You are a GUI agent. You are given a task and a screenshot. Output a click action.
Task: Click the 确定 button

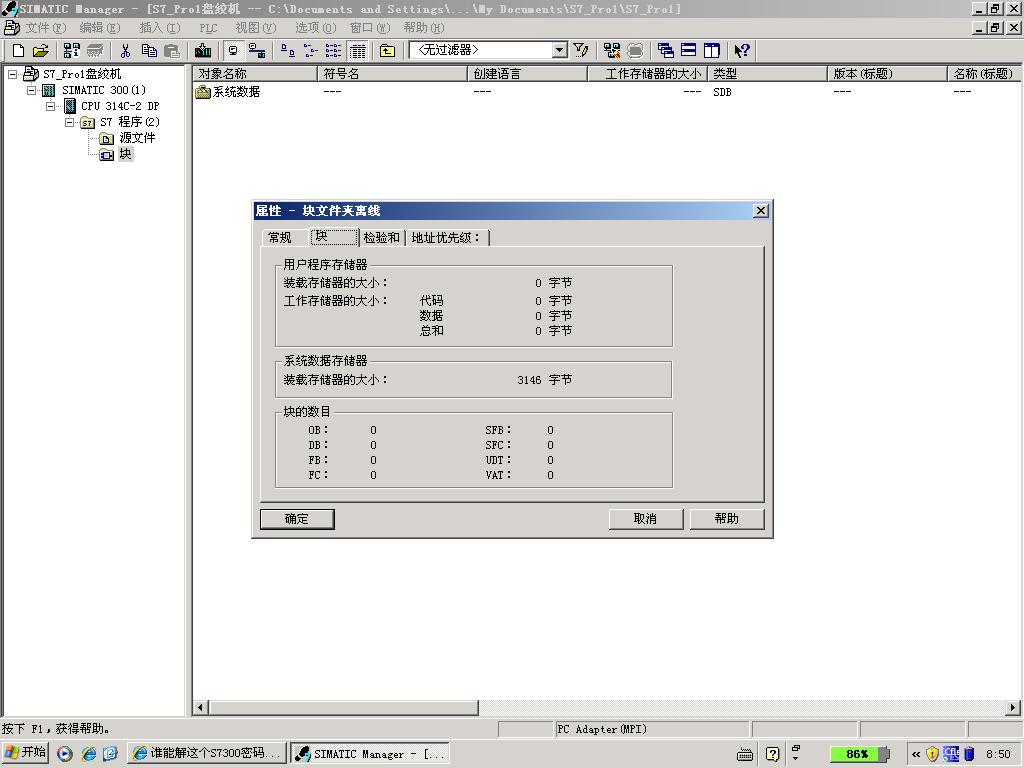[297, 519]
